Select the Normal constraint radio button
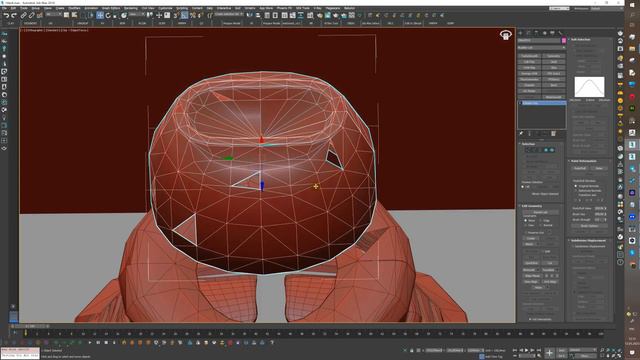 click(541, 225)
